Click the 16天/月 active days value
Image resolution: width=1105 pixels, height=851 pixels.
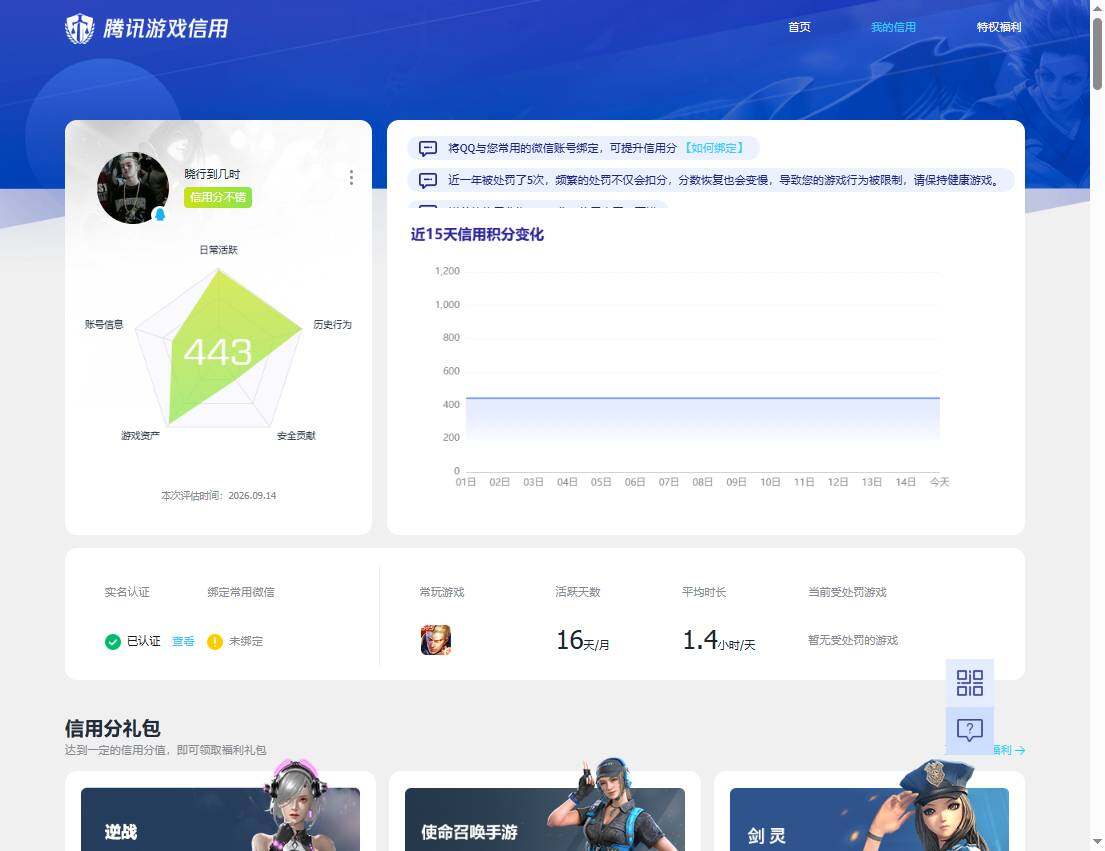tap(583, 640)
